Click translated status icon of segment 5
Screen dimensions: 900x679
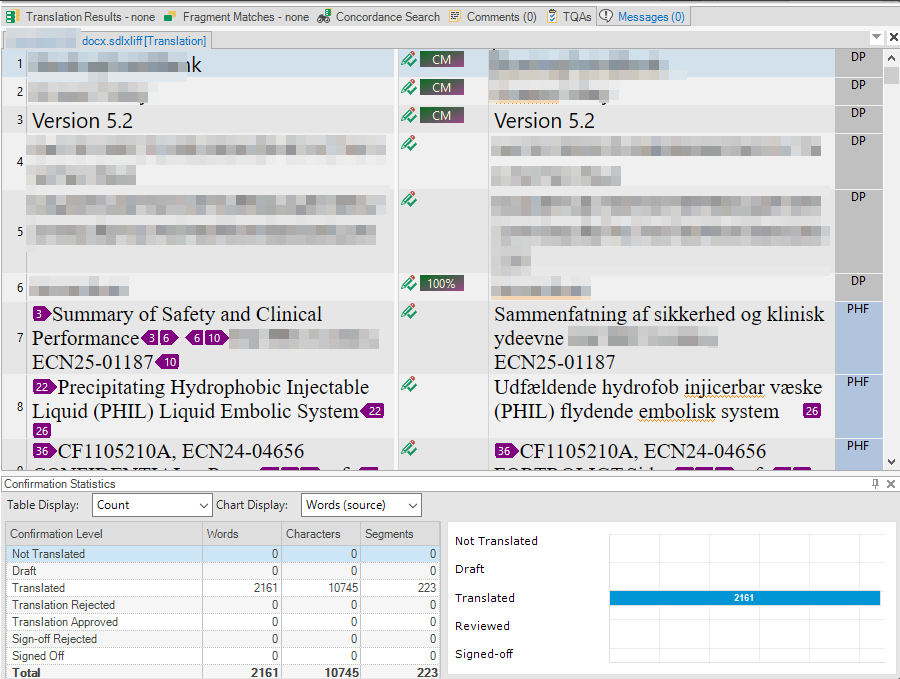click(x=409, y=199)
